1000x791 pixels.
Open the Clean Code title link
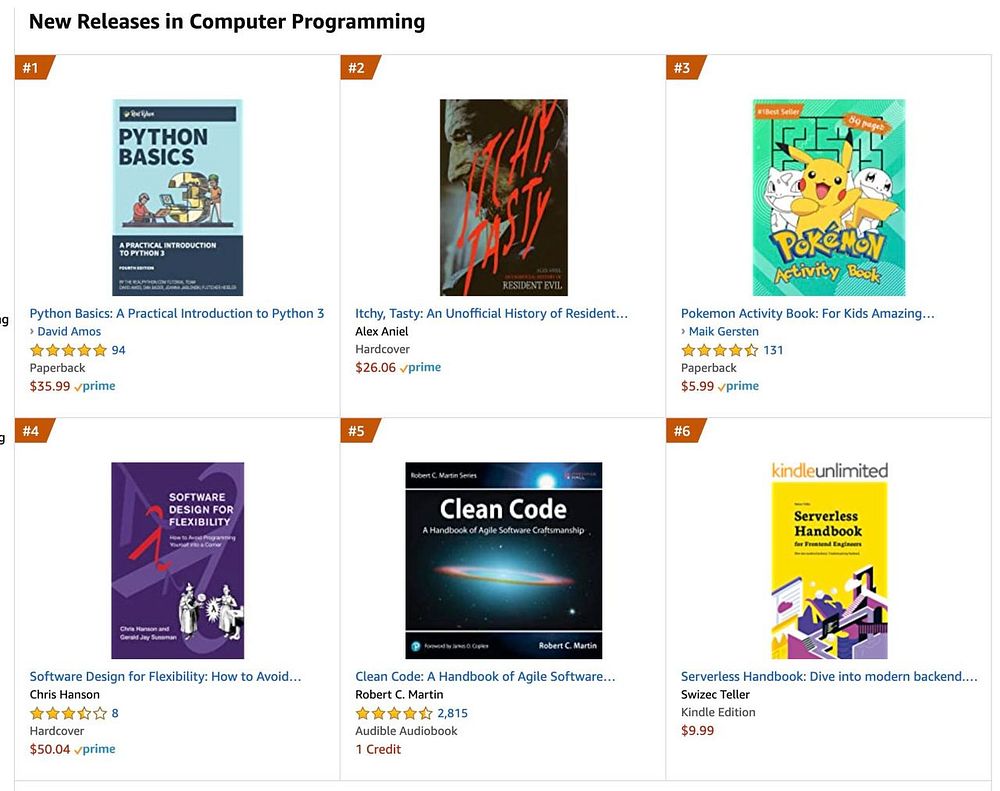485,676
